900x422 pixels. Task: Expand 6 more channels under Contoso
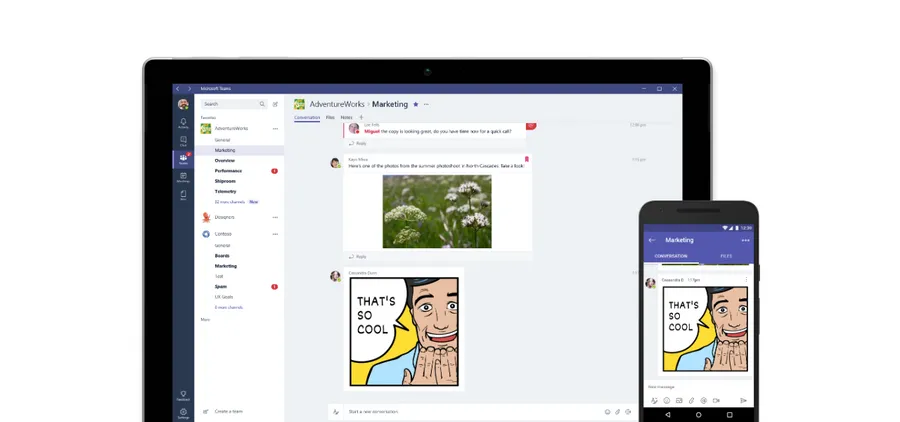(229, 308)
